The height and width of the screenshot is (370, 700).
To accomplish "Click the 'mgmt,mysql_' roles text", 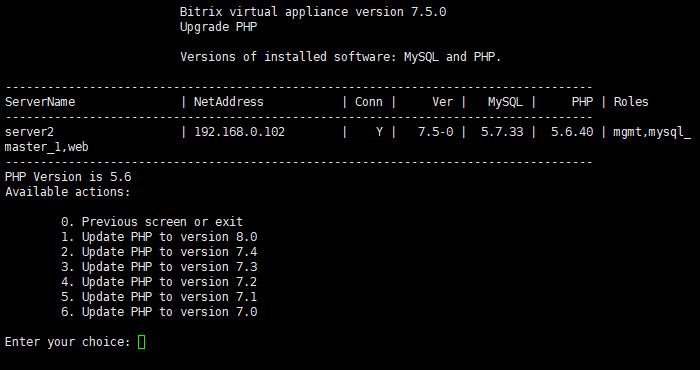I will click(x=652, y=132).
